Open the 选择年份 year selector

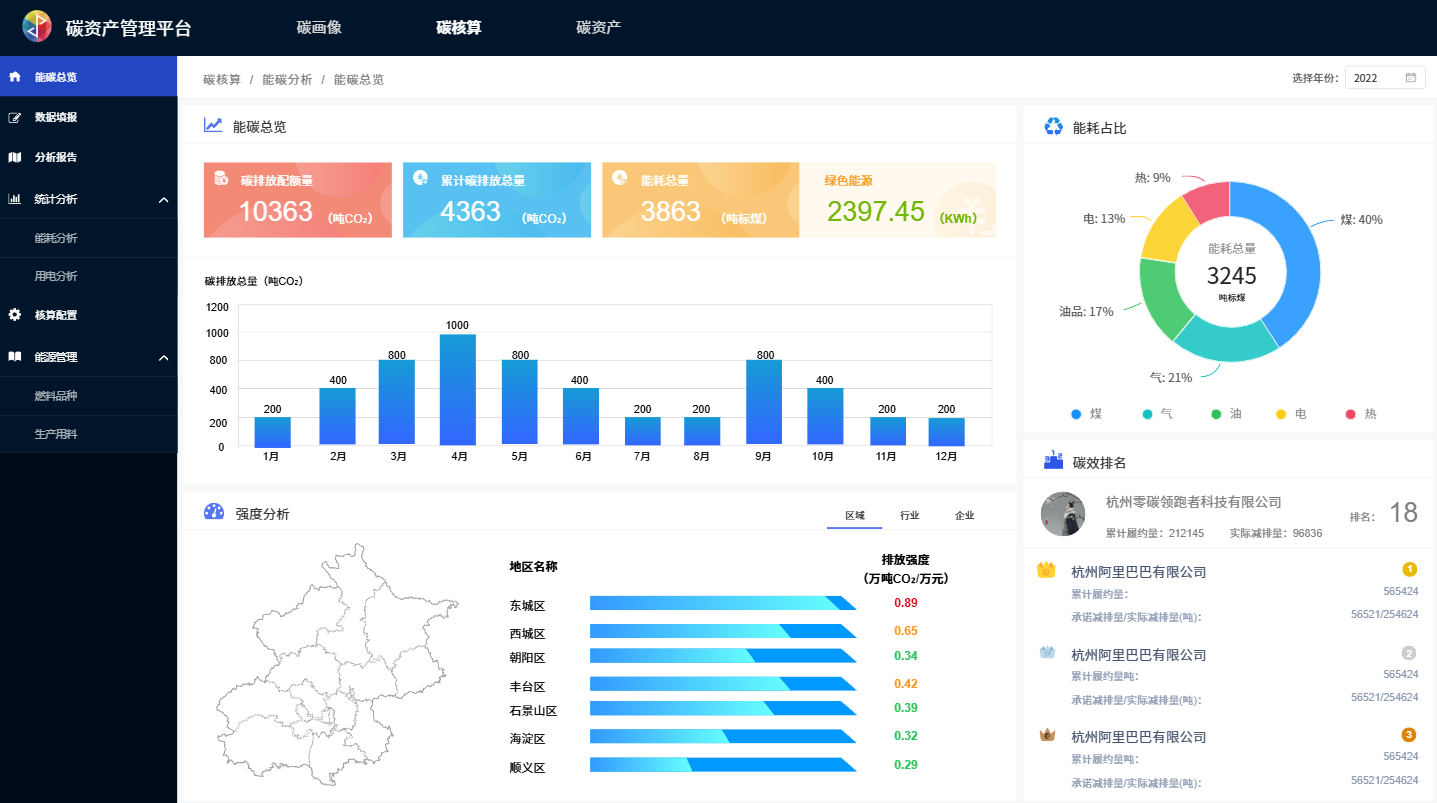coord(1383,78)
